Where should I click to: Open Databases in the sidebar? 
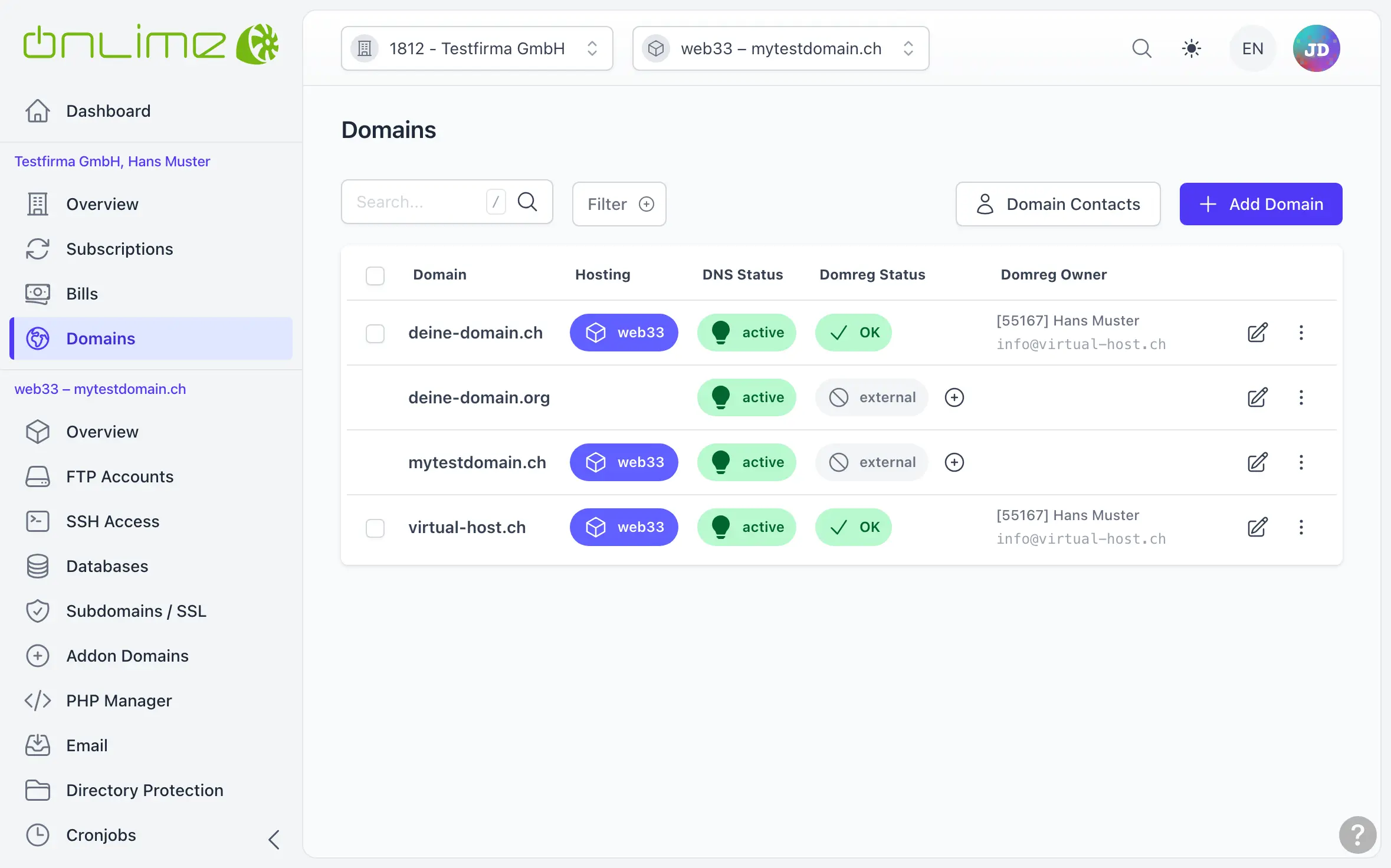pos(151,566)
